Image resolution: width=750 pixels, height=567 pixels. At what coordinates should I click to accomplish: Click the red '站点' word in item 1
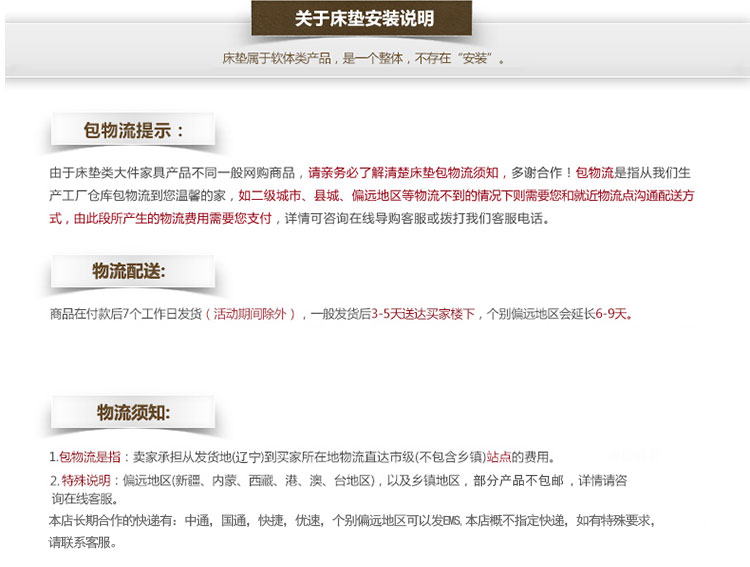click(x=498, y=457)
